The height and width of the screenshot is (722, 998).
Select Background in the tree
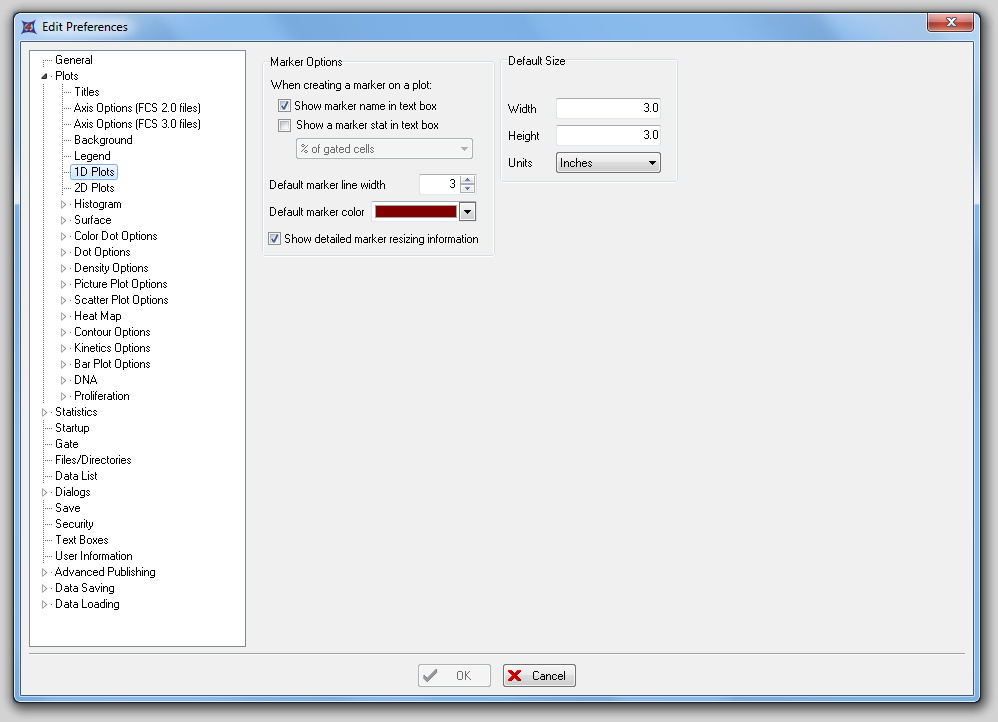[x=103, y=140]
